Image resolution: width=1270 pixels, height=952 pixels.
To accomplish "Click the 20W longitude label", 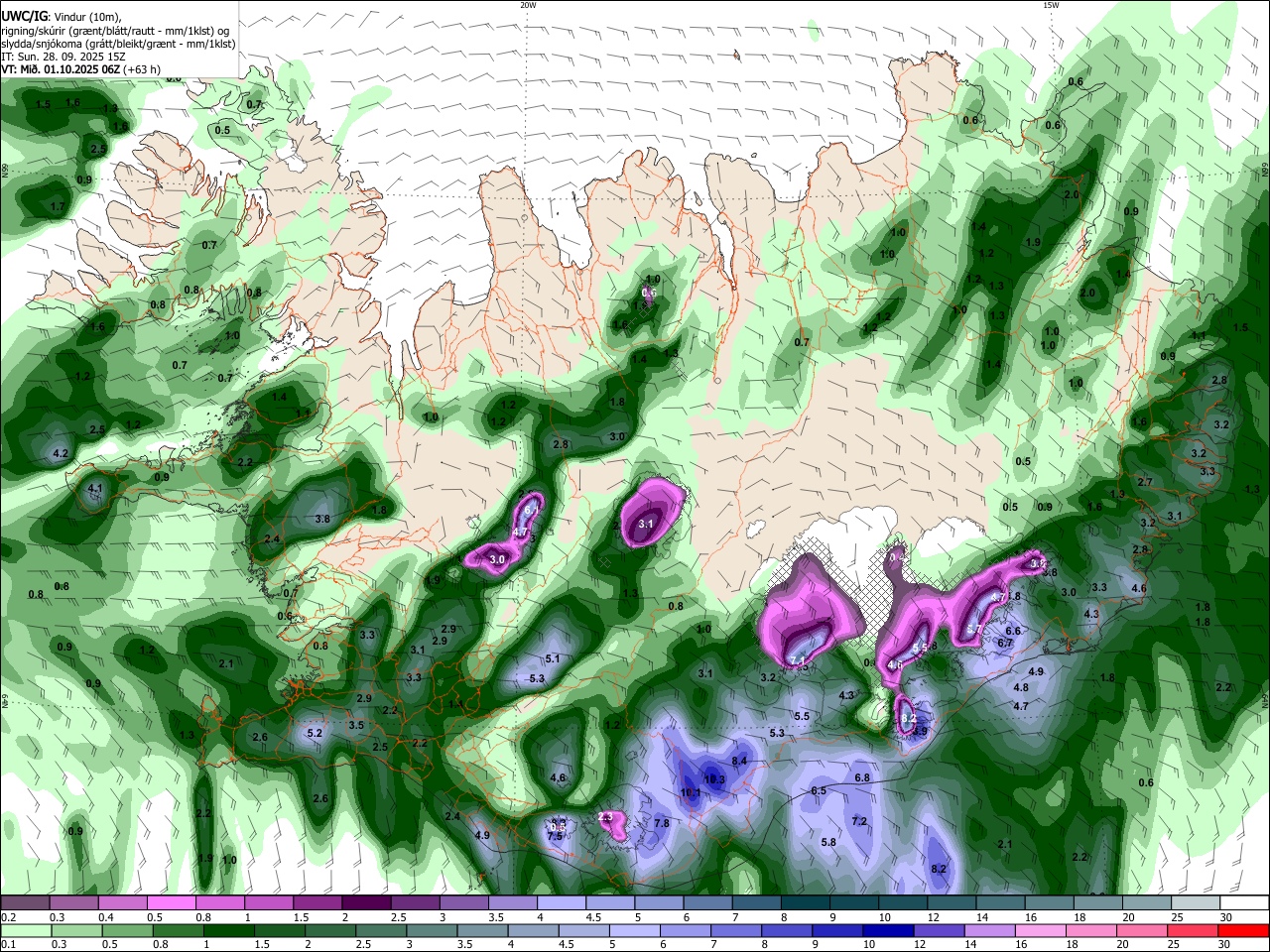I will pyautogui.click(x=528, y=5).
